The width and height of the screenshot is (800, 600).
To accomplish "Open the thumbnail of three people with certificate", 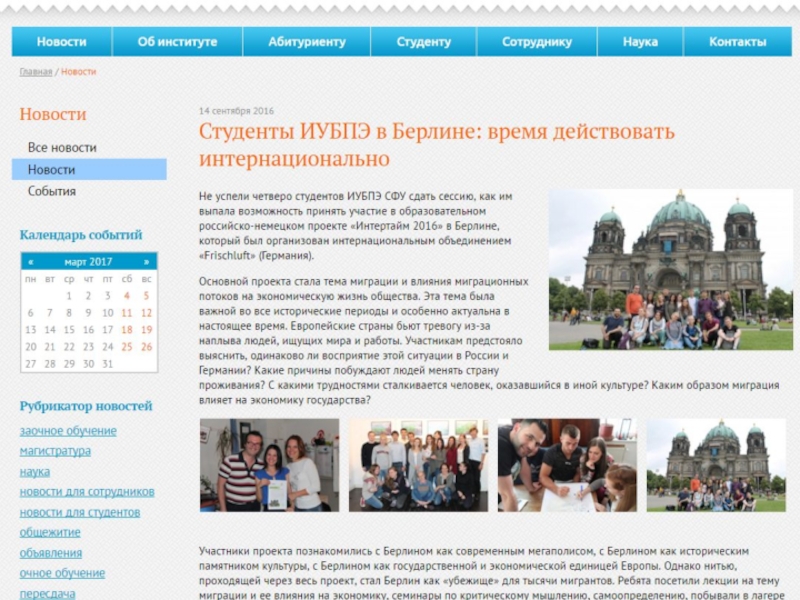I will tap(266, 465).
